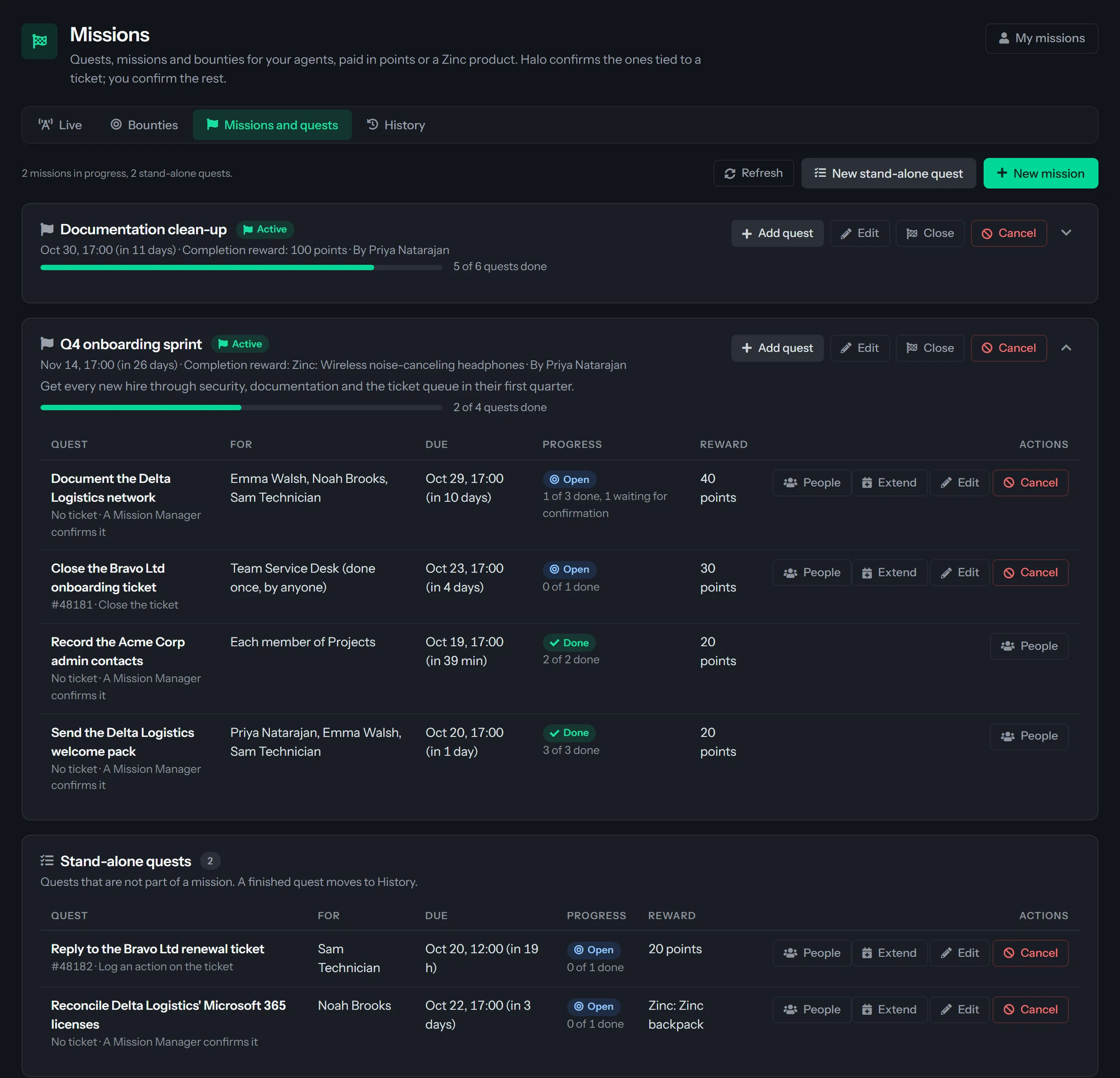Image resolution: width=1120 pixels, height=1078 pixels.
Task: Create a new stand-alone quest
Action: (x=888, y=173)
